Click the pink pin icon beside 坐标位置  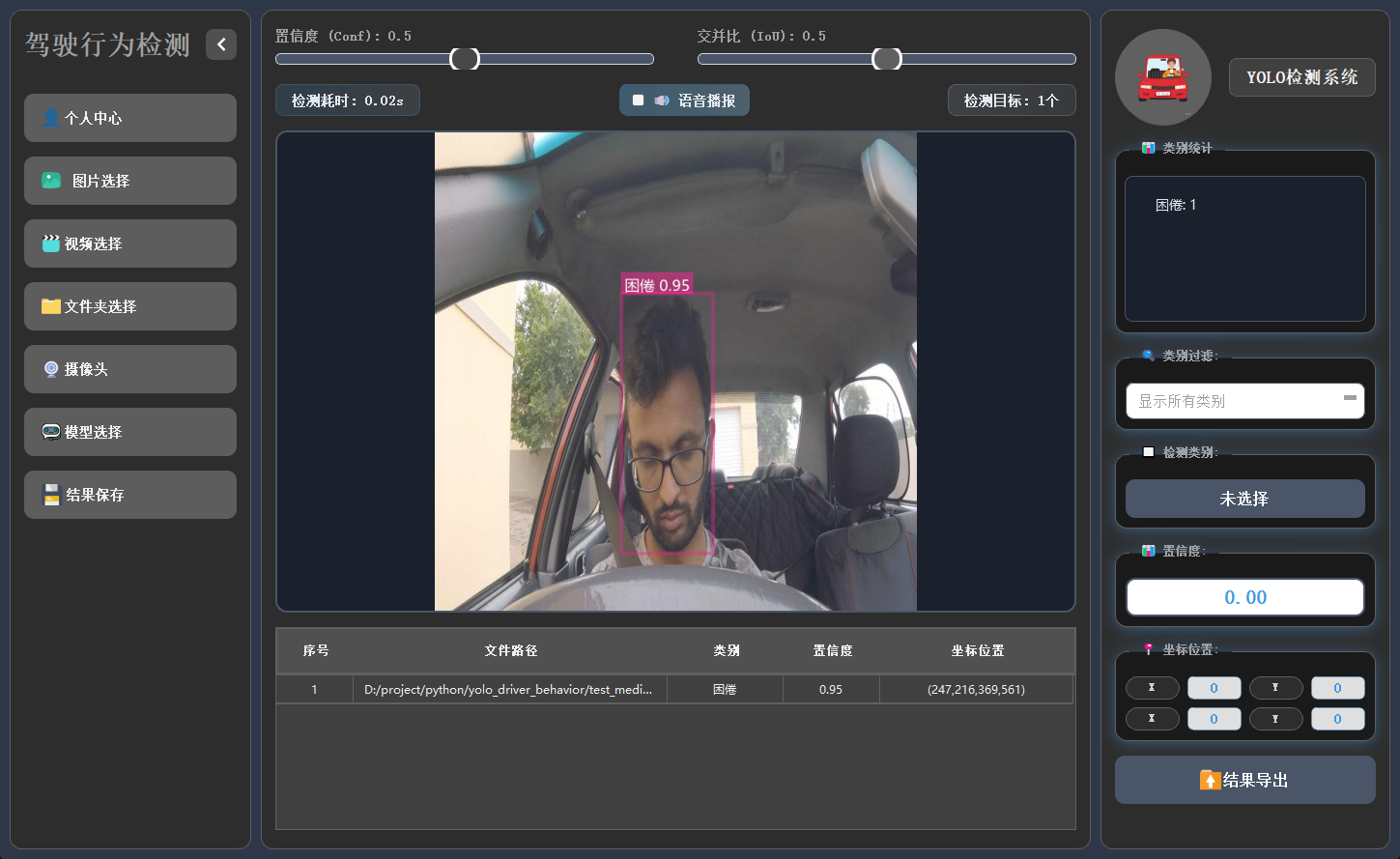[1148, 649]
